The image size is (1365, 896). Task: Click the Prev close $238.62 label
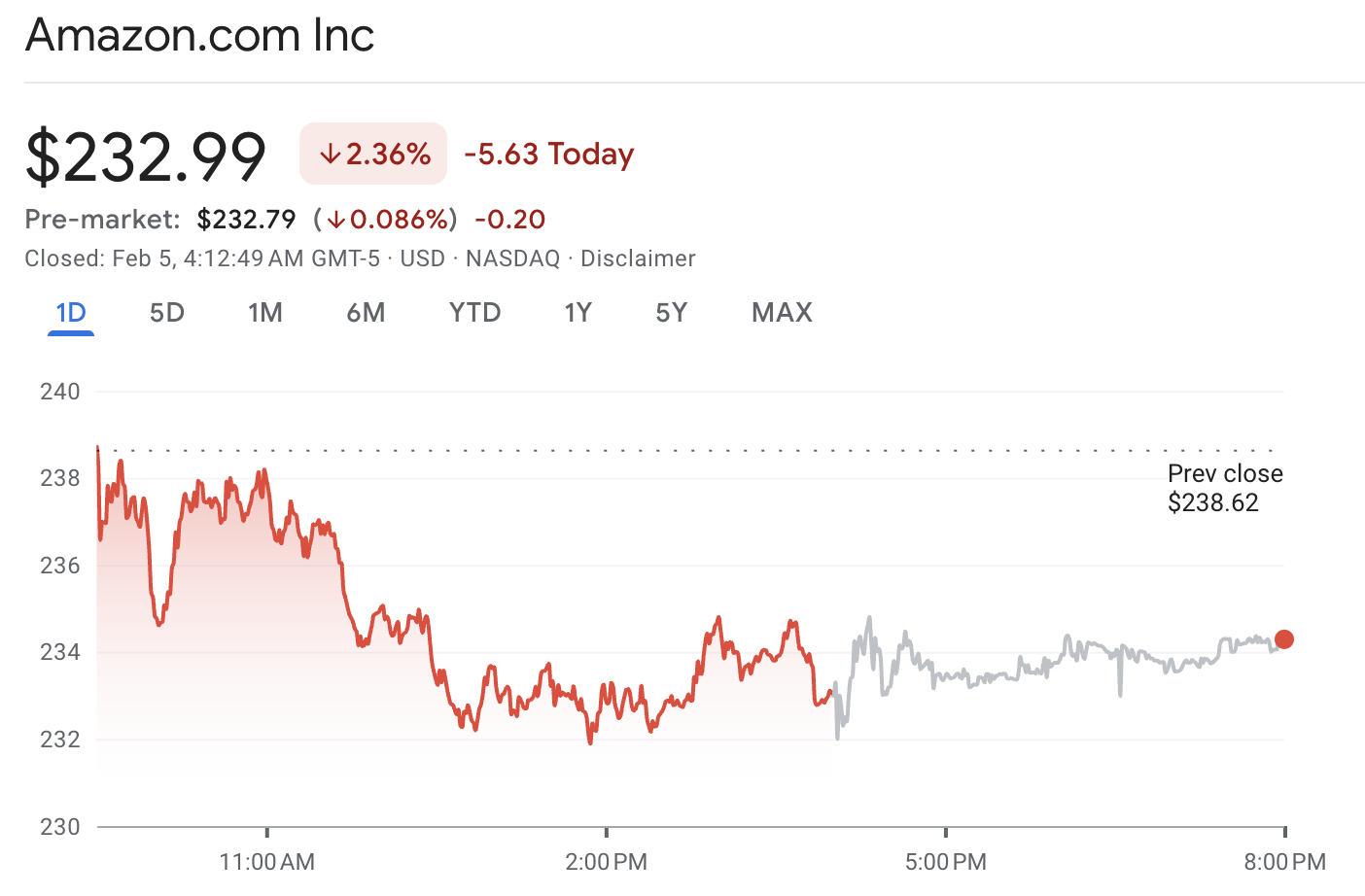click(1224, 488)
